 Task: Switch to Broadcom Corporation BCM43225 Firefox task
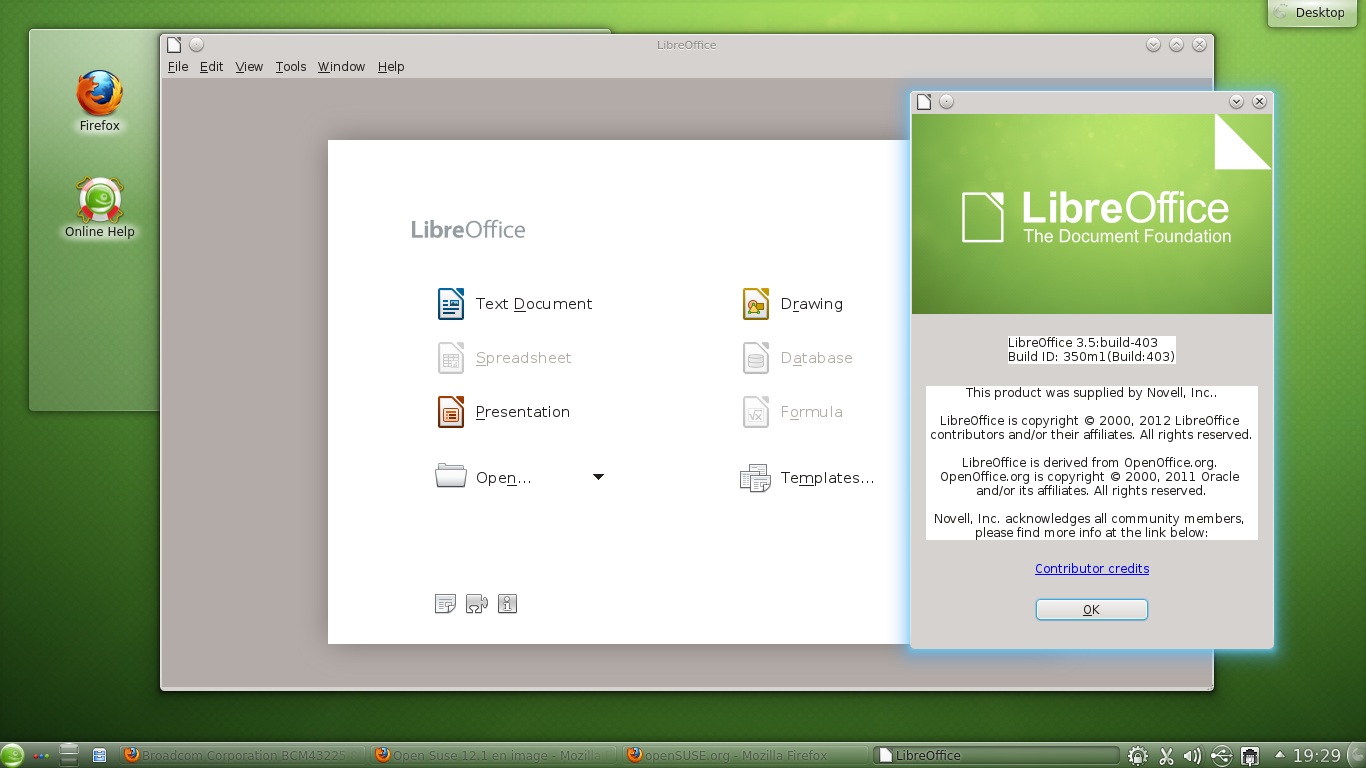(242, 755)
